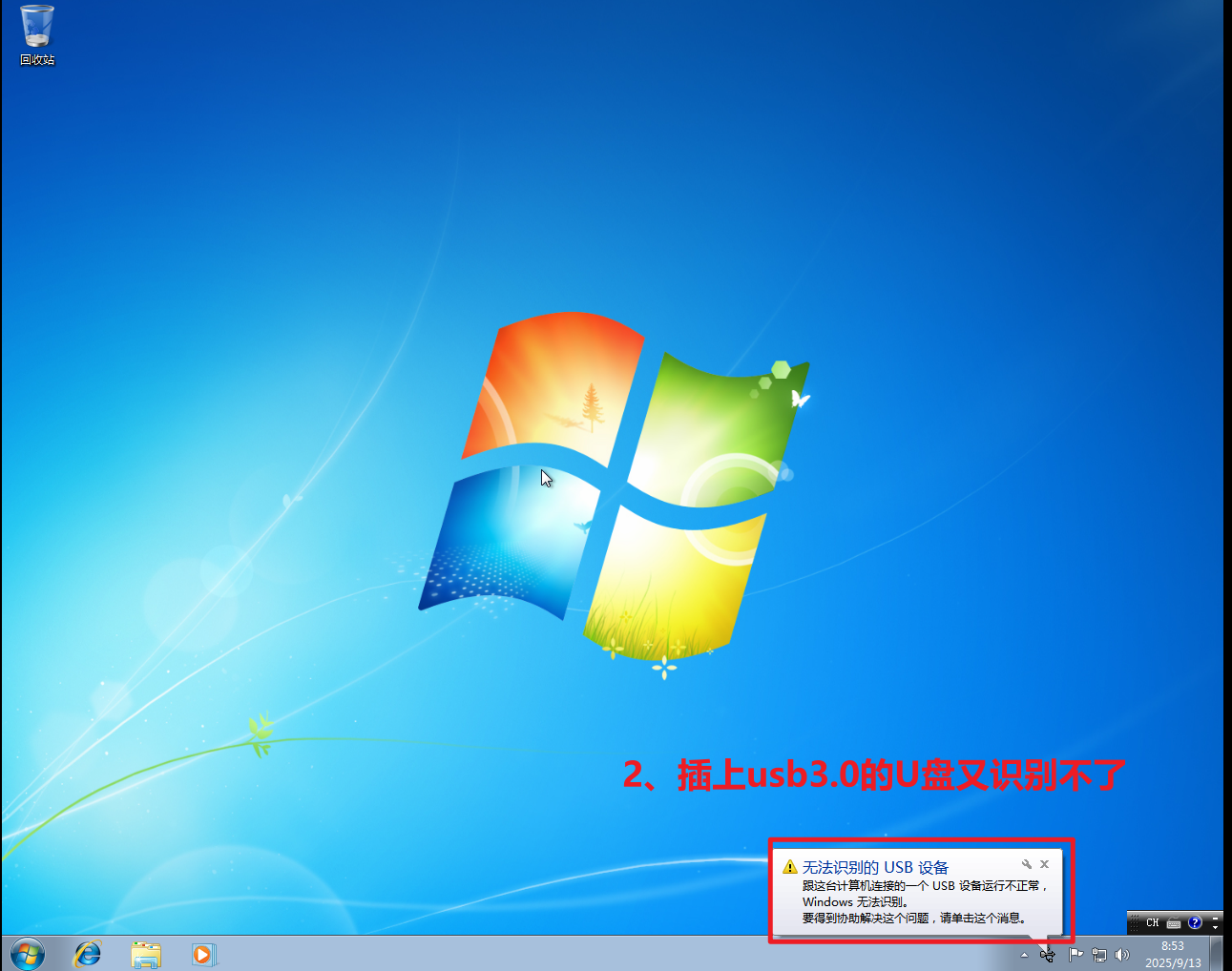Screen dimensions: 1232x971
Task: Switch input language via the CH indicator
Action: coord(1152,922)
